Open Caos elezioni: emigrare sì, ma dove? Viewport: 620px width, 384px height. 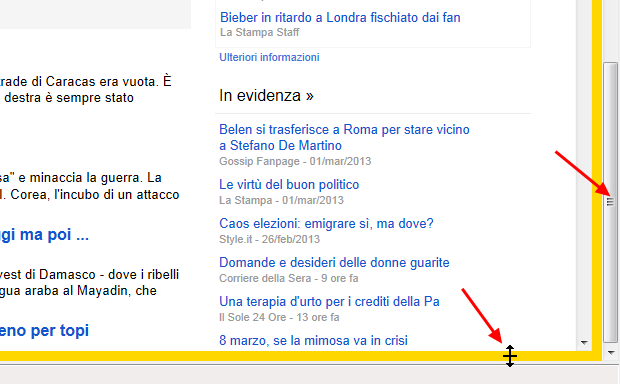pyautogui.click(x=326, y=223)
